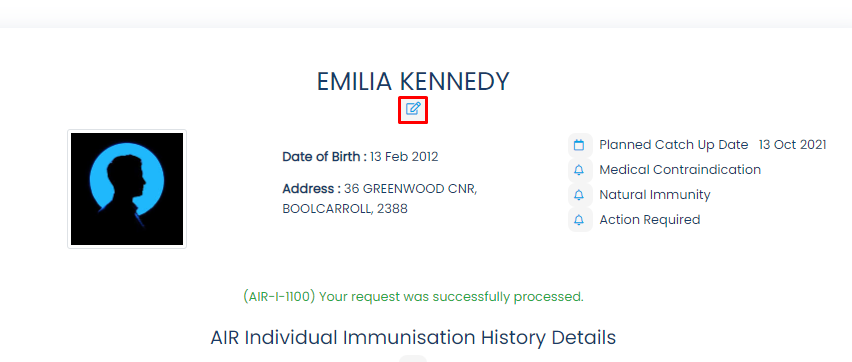The width and height of the screenshot is (852, 362).
Task: Click the edit pencil icon under Emilia Kennedy
Action: point(413,109)
